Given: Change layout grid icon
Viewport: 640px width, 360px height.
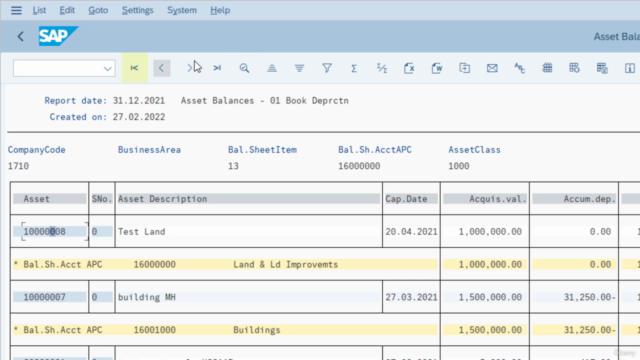Looking at the screenshot, I should (547, 68).
